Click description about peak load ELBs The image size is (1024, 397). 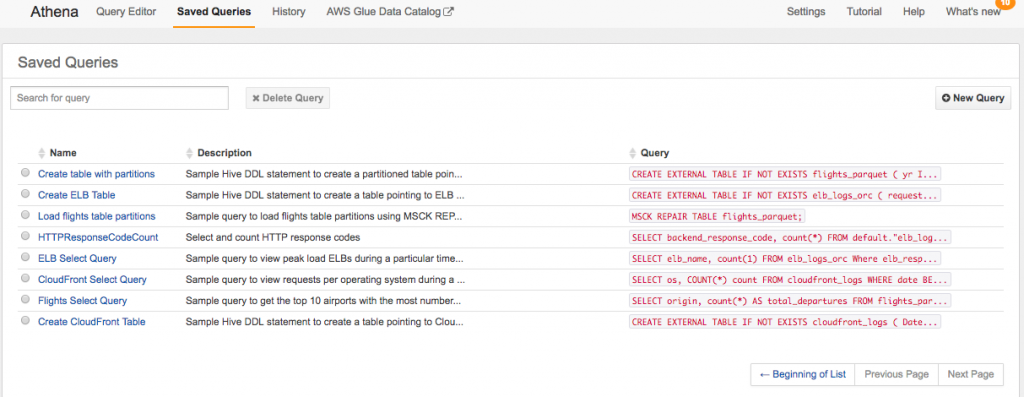click(x=325, y=259)
